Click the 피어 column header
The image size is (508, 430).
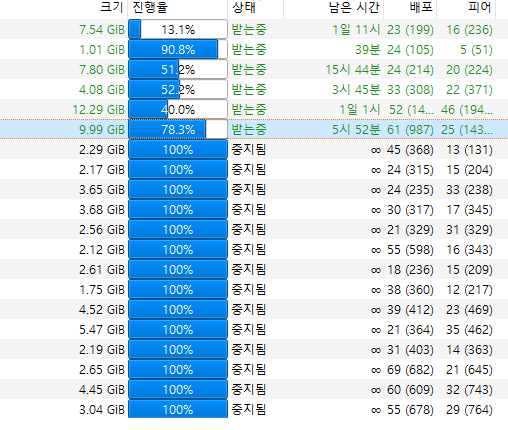click(x=466, y=8)
